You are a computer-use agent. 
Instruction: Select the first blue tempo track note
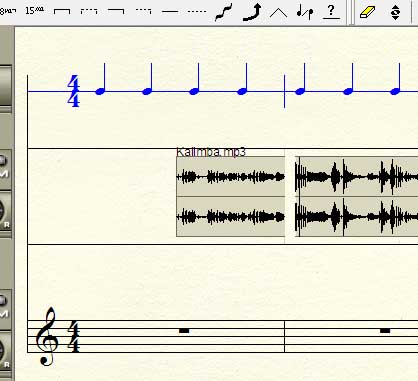click(101, 79)
